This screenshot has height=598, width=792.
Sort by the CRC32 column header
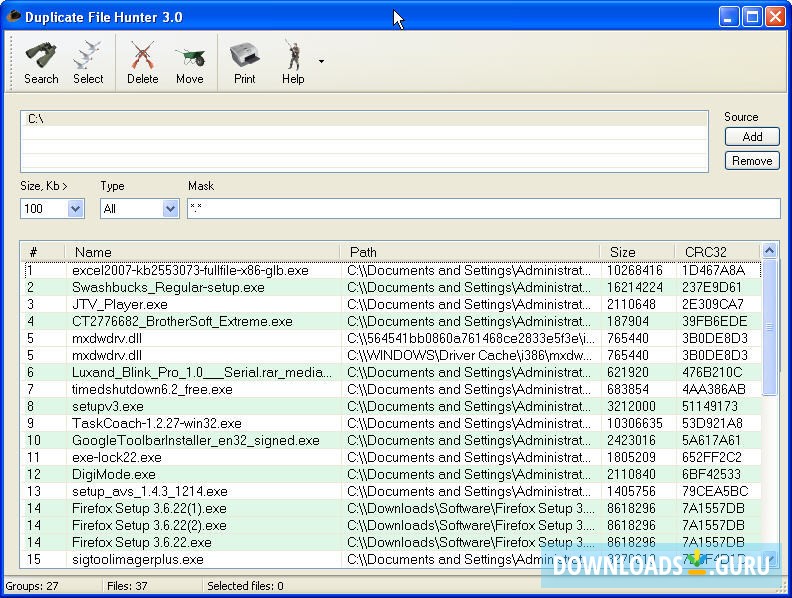point(706,252)
